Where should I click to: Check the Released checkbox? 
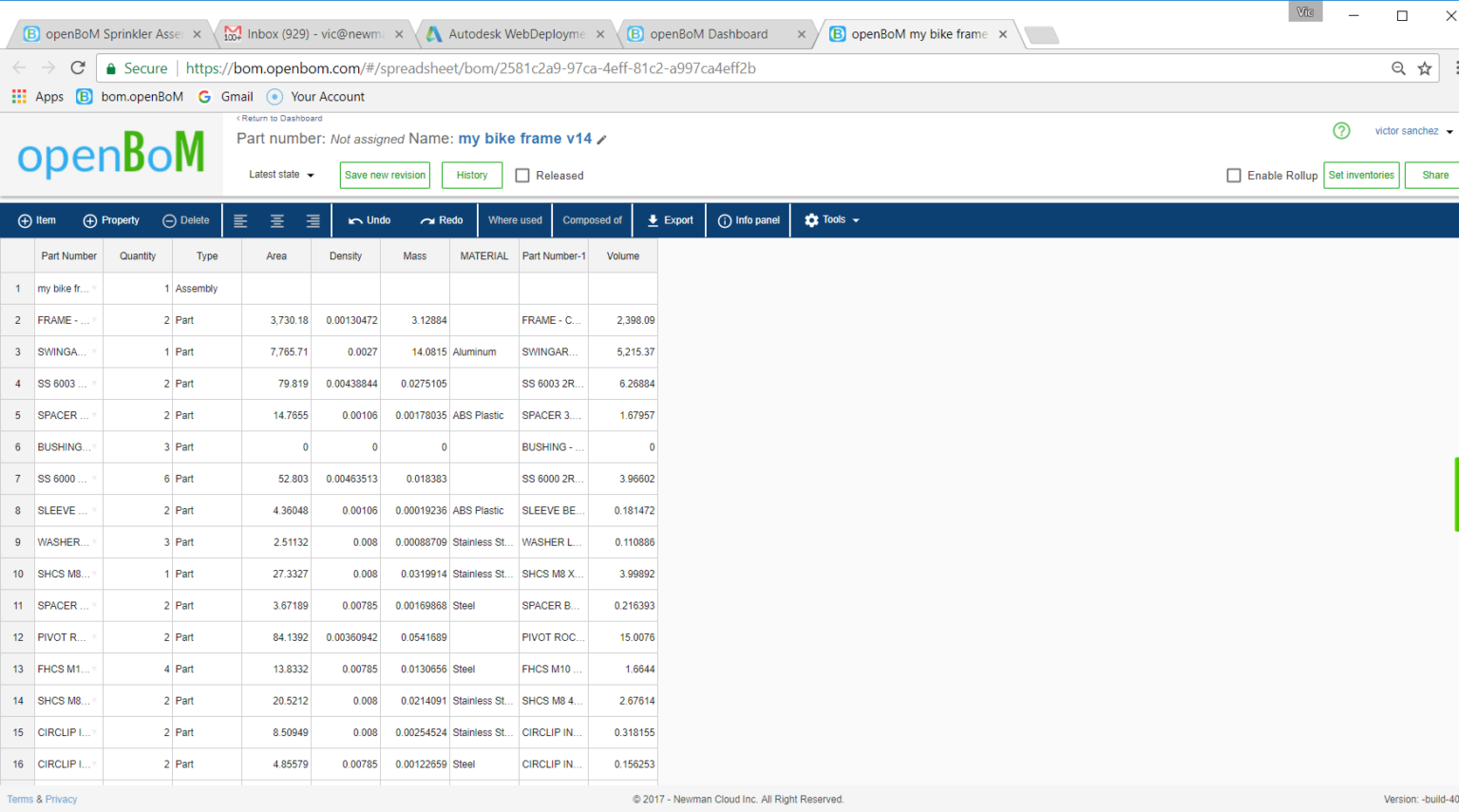coord(522,175)
